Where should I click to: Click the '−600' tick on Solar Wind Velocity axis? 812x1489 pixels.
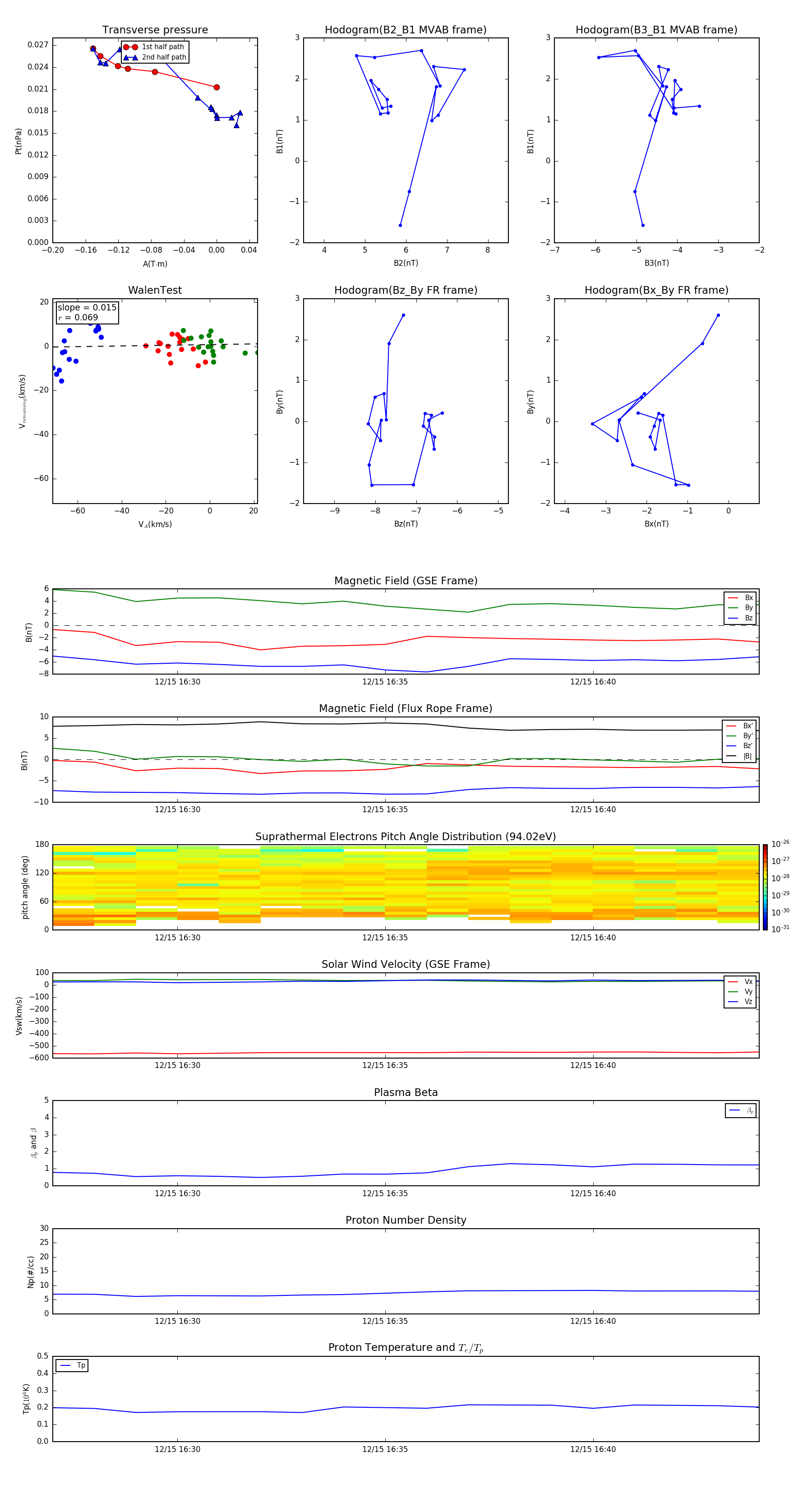[x=38, y=1058]
